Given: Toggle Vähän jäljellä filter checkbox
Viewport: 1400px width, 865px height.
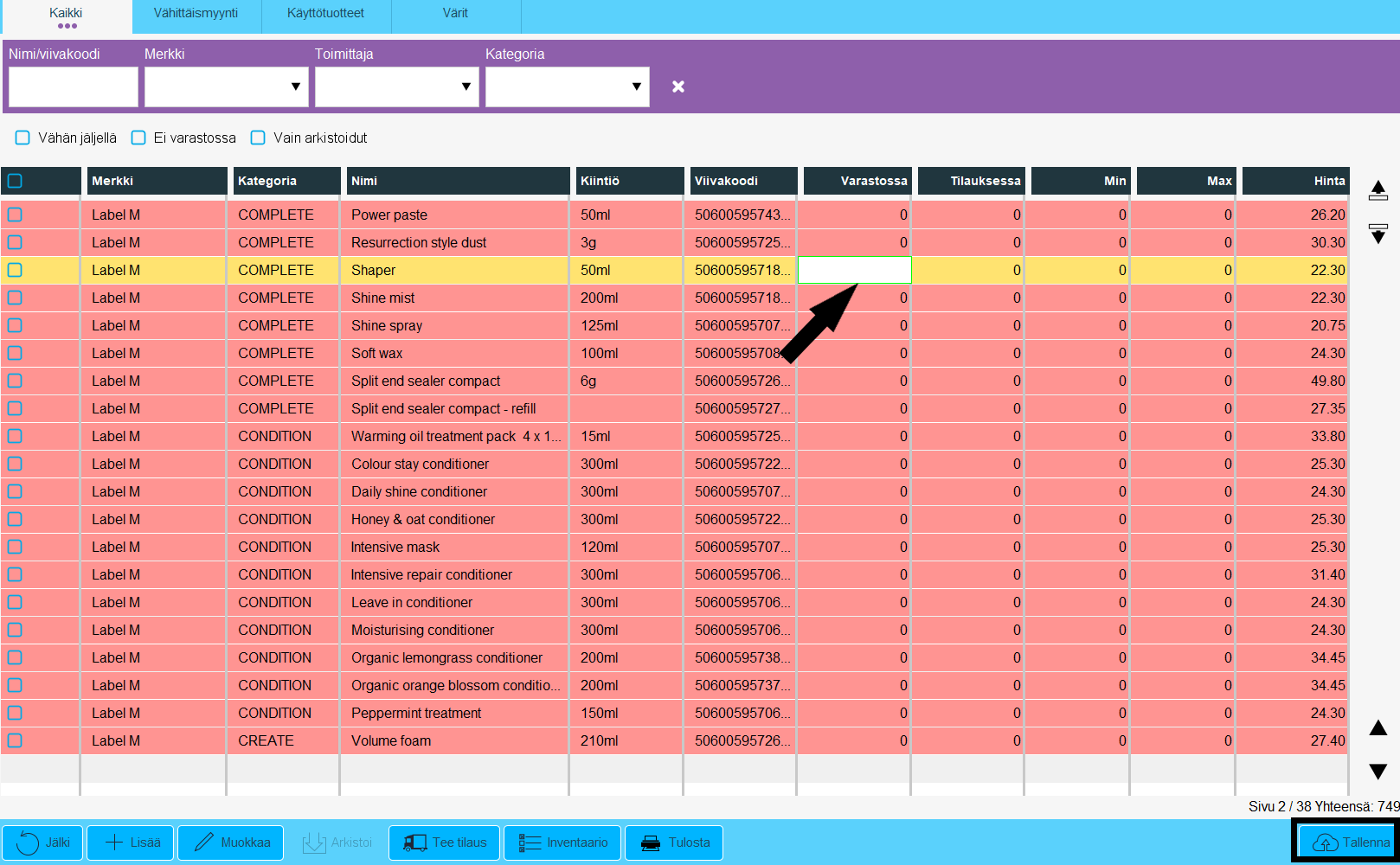Looking at the screenshot, I should pyautogui.click(x=22, y=138).
